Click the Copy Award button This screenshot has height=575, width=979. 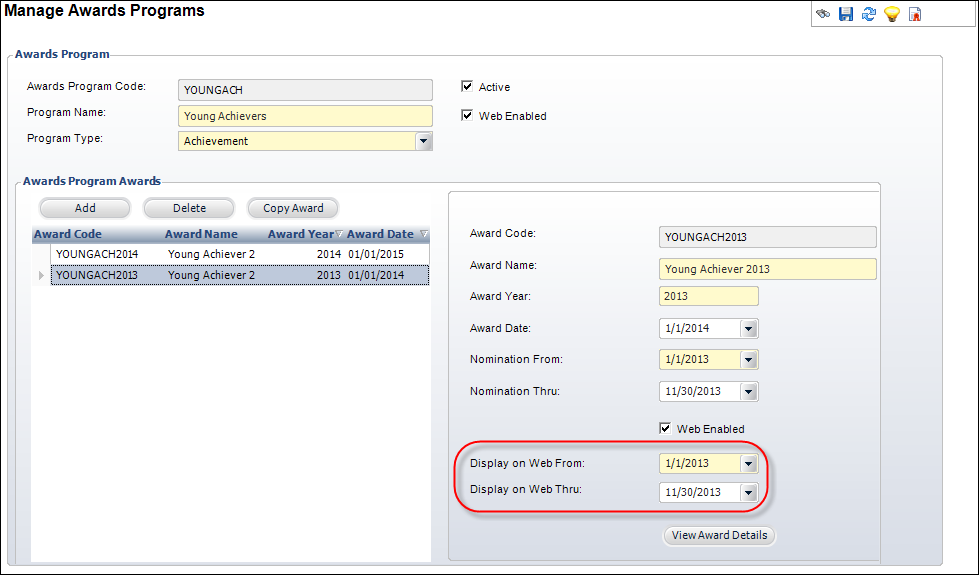(293, 208)
